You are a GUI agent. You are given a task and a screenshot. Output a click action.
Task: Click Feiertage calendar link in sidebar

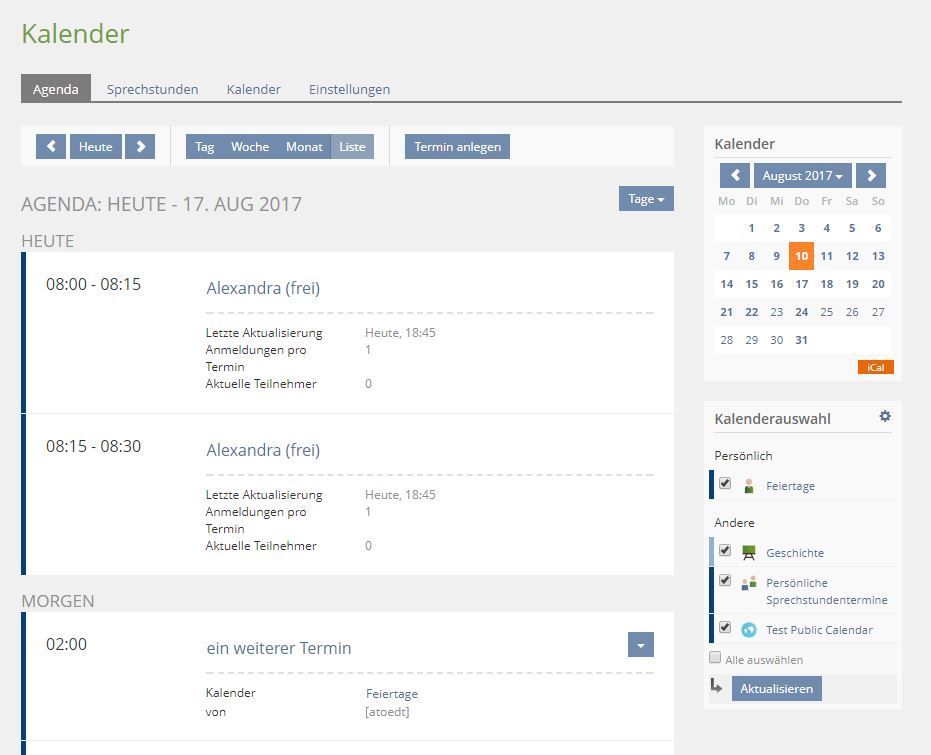coord(790,486)
